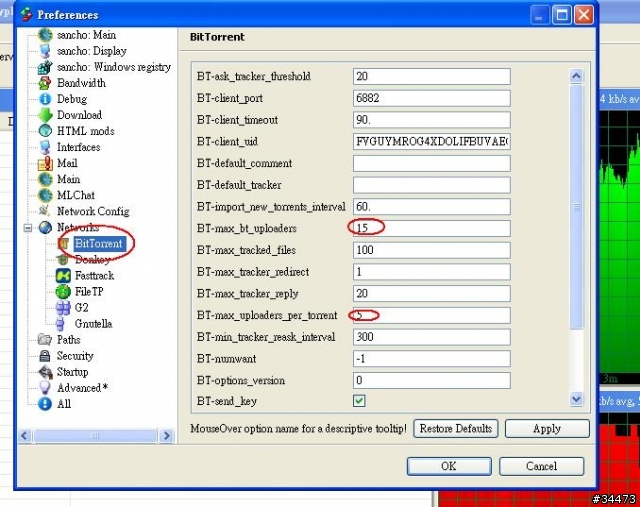
Task: Click the Apply button
Action: coord(547,429)
